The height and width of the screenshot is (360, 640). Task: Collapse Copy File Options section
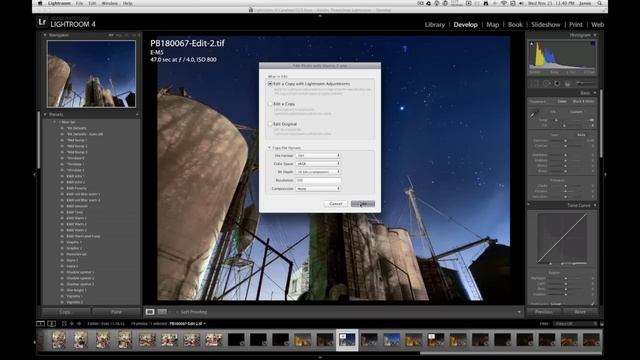(x=269, y=148)
